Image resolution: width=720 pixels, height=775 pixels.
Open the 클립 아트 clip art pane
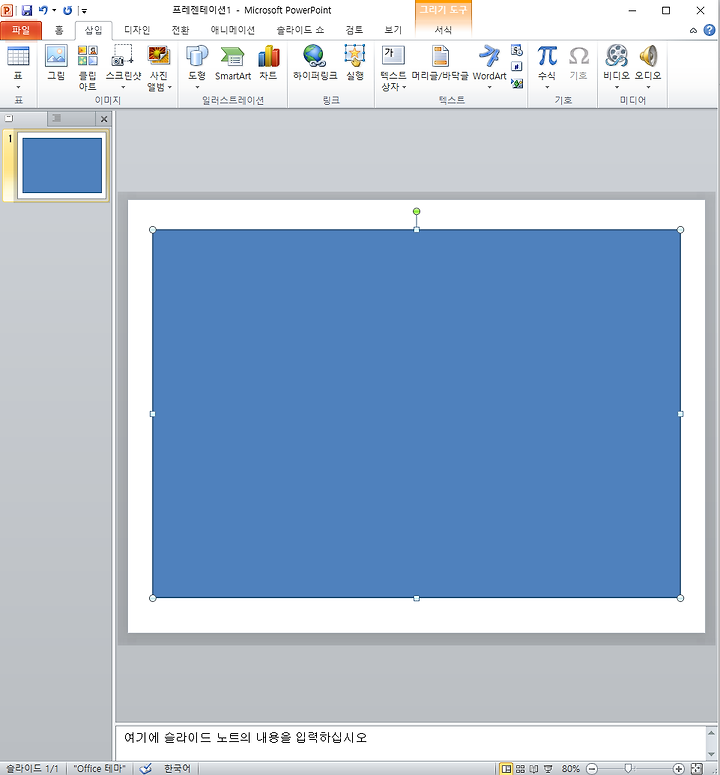tap(87, 55)
